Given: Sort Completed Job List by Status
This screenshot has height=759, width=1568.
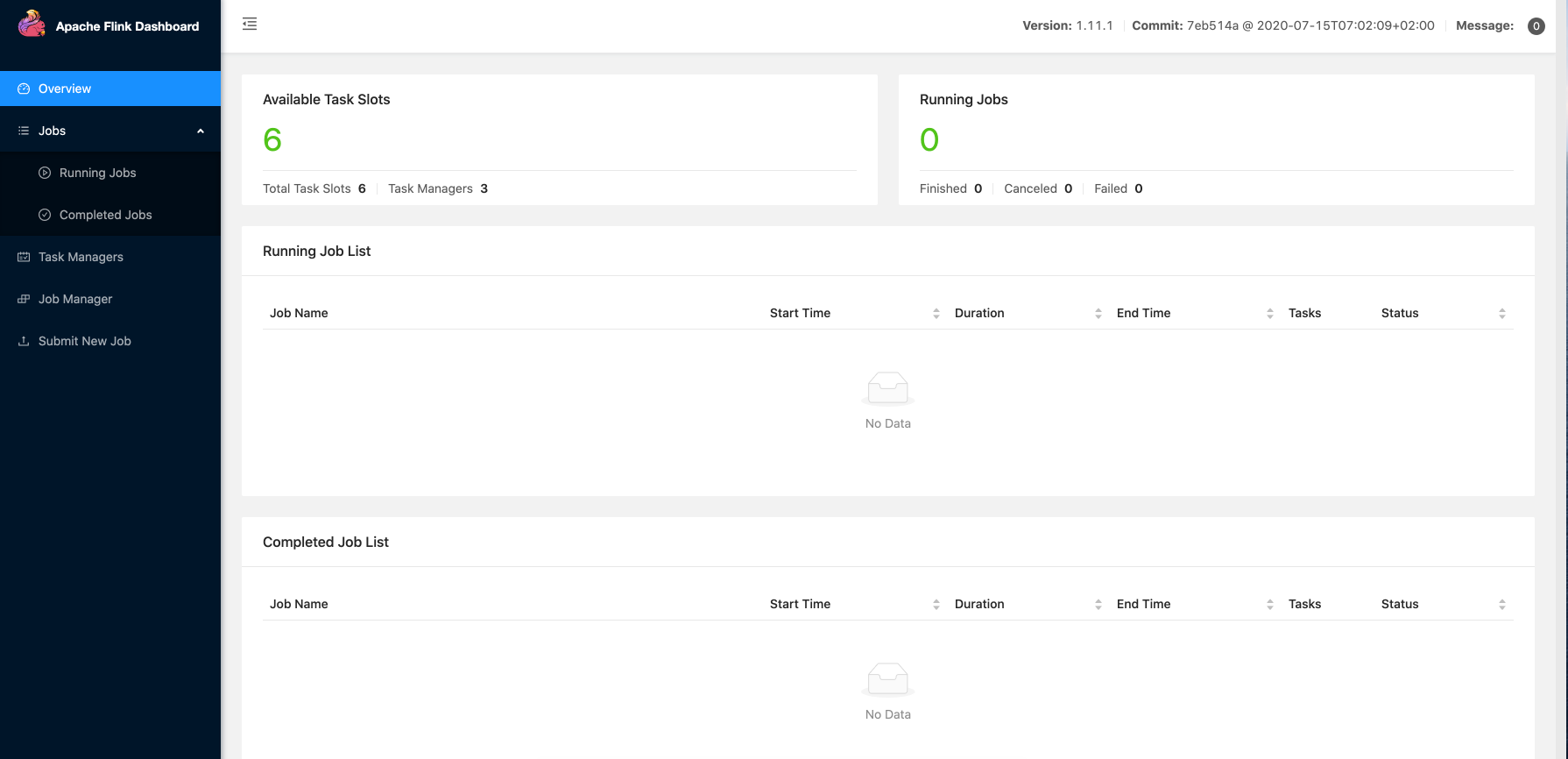Looking at the screenshot, I should (x=1501, y=605).
